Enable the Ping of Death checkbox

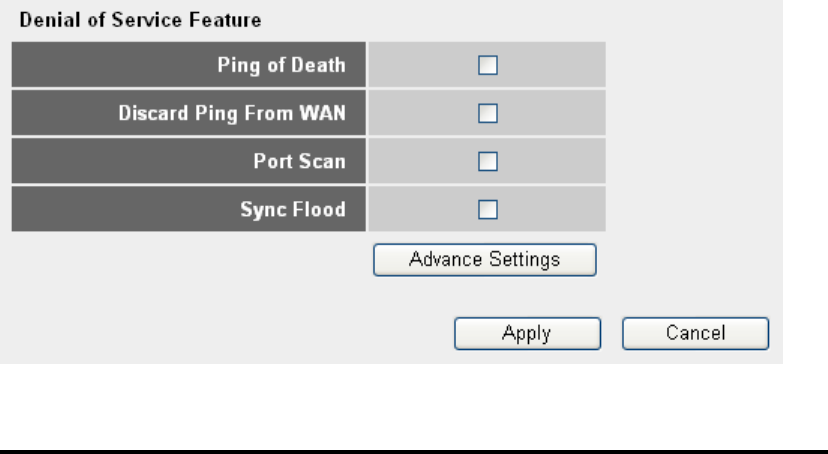[x=487, y=66]
